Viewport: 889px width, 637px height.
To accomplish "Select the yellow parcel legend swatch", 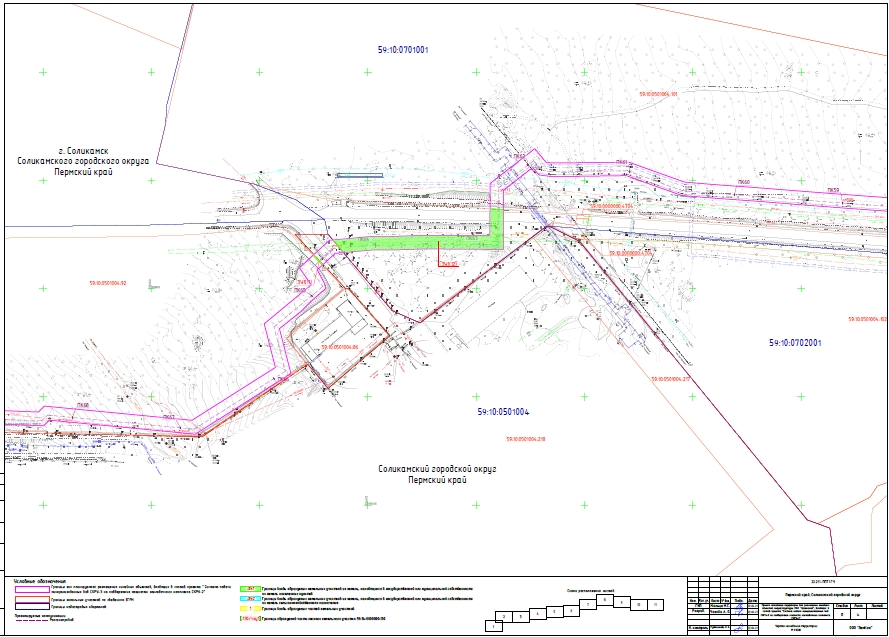I will (250, 608).
